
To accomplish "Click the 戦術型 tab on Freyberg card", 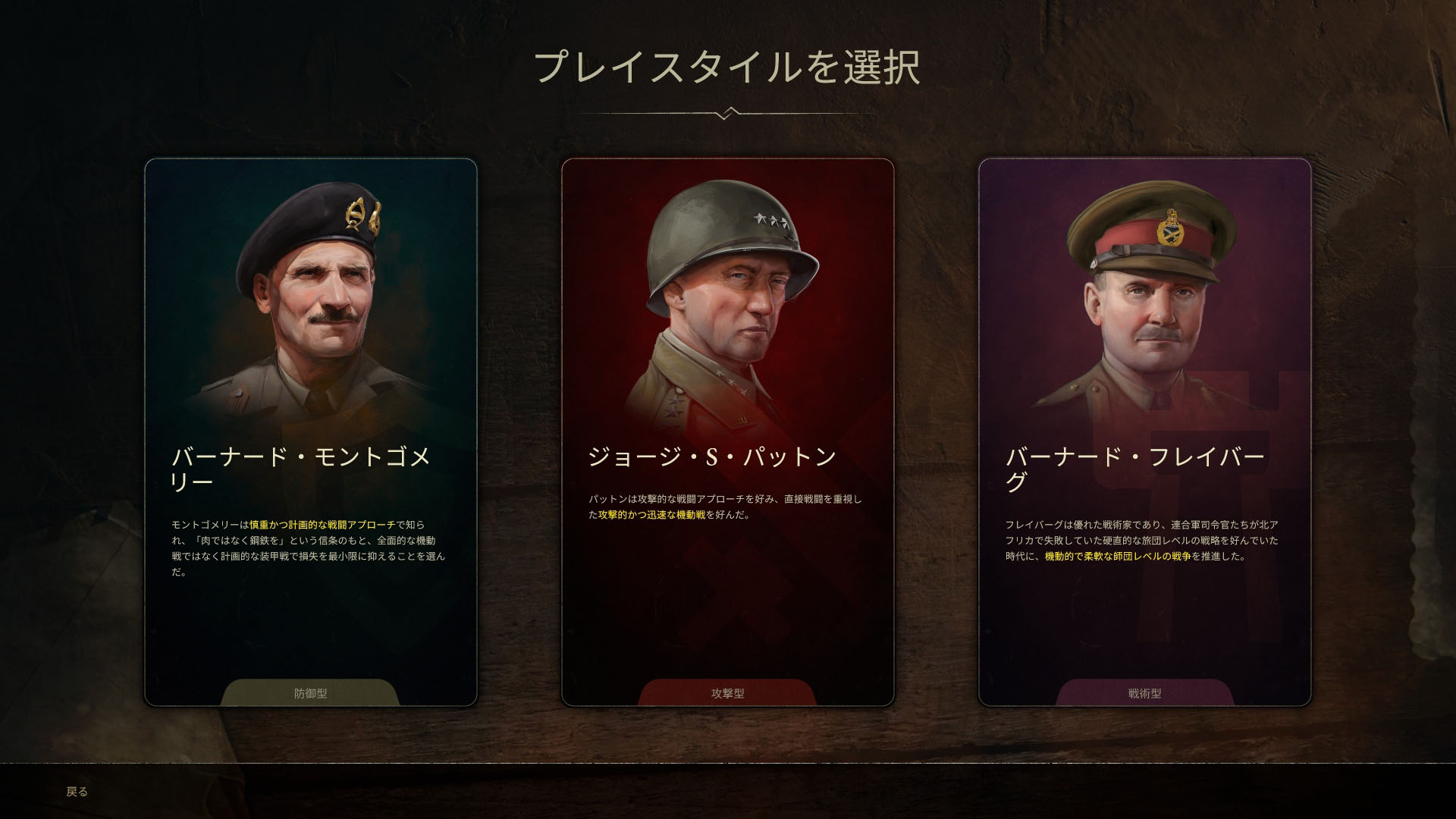I will click(1145, 693).
